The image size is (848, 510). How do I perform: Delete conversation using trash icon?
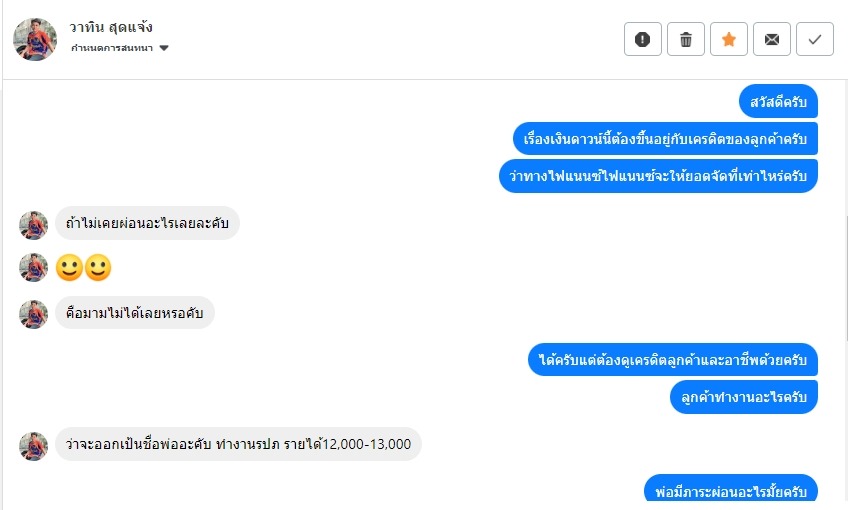click(686, 39)
